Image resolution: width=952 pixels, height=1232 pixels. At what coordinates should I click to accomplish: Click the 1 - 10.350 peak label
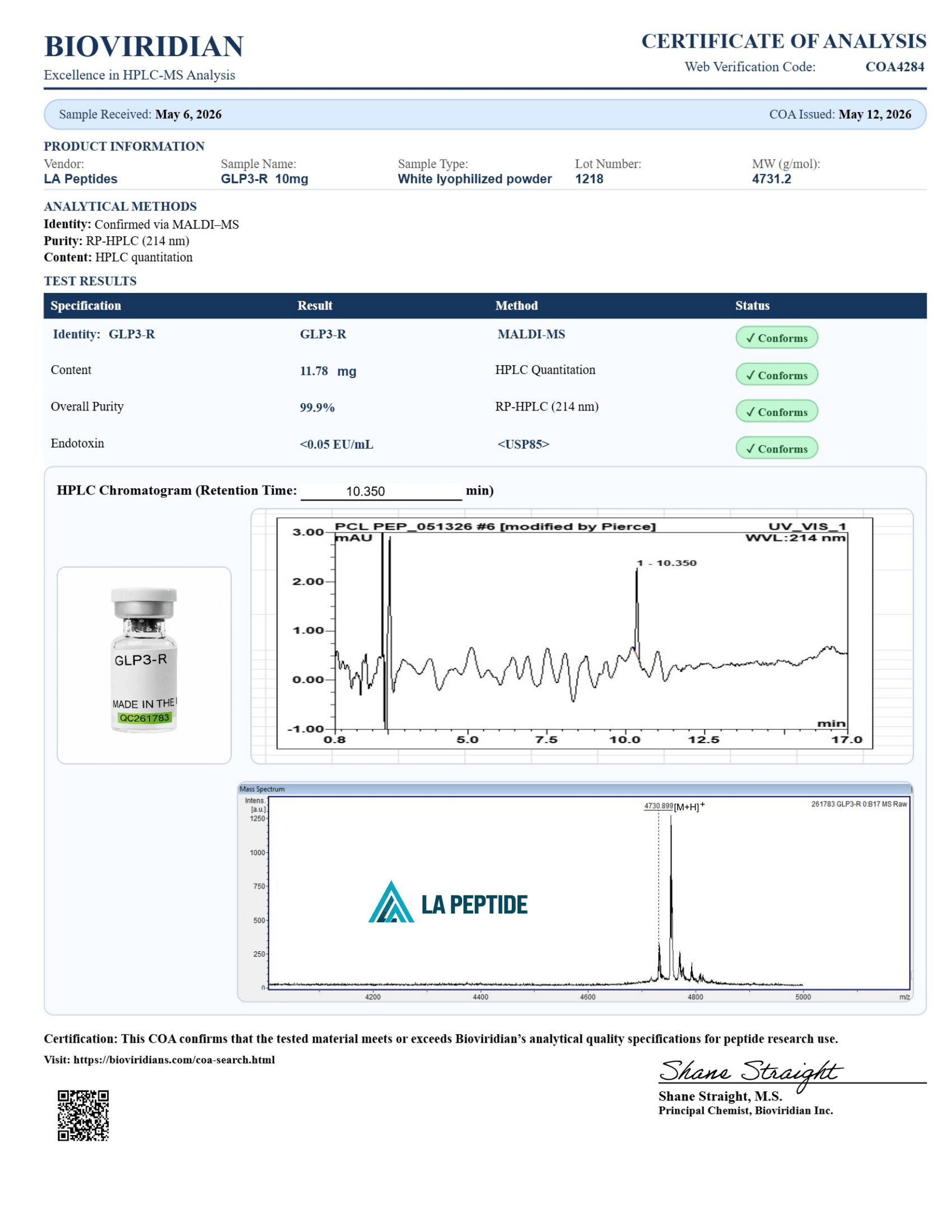pos(666,563)
